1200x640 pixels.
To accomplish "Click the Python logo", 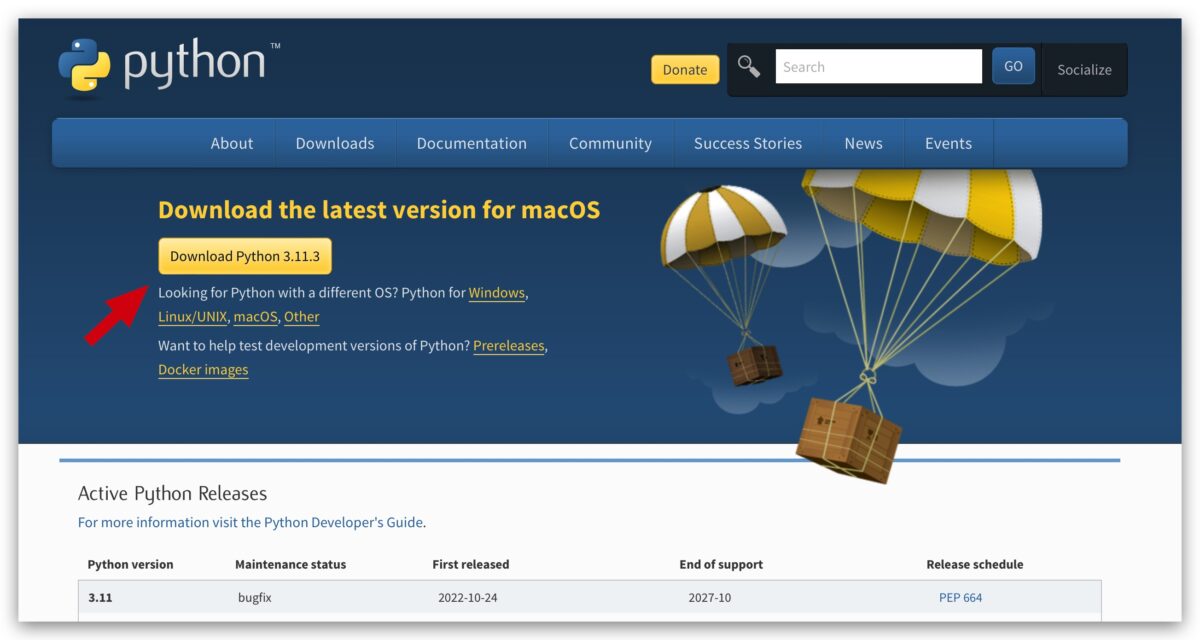I will click(168, 66).
